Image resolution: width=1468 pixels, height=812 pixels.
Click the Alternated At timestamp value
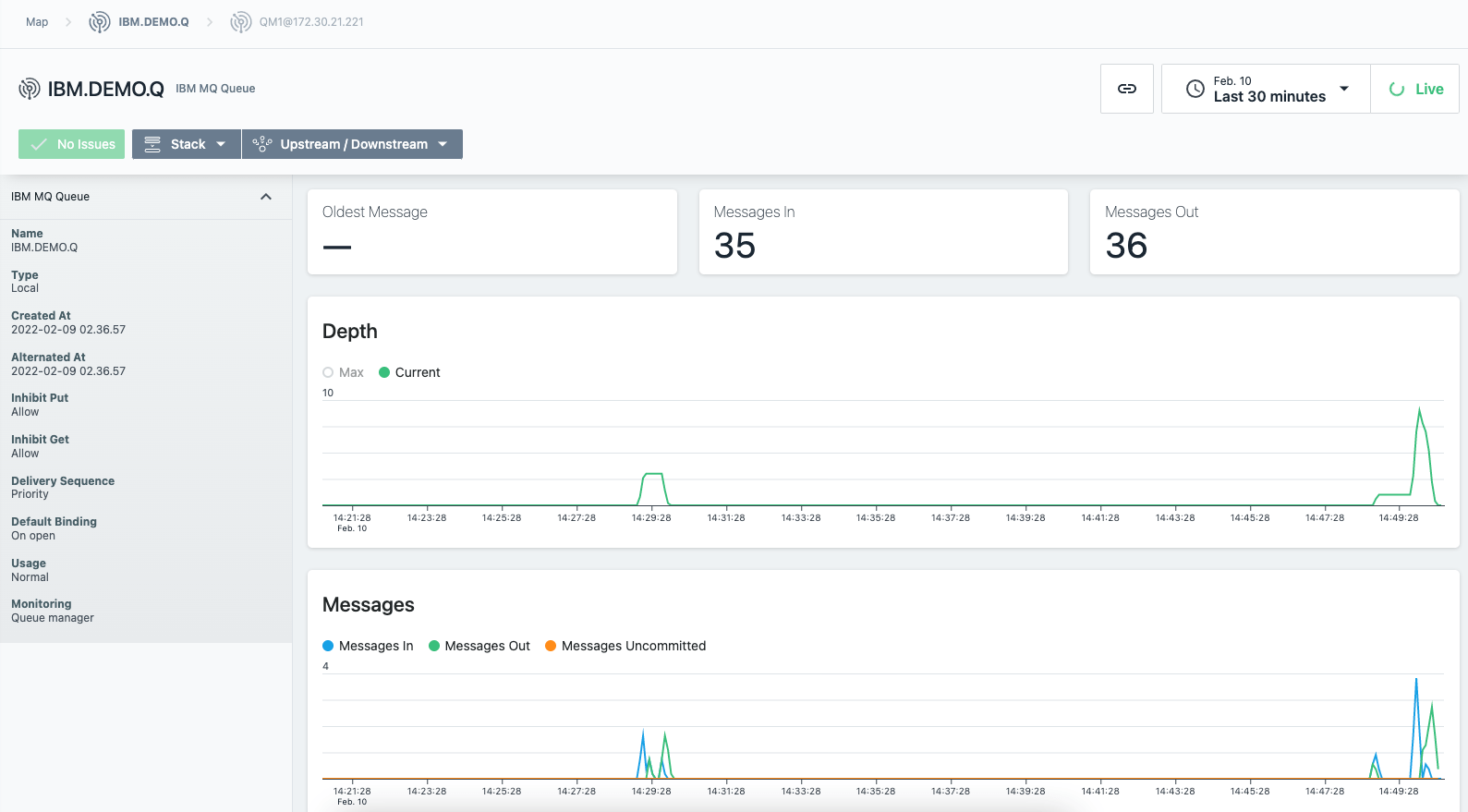coord(68,371)
